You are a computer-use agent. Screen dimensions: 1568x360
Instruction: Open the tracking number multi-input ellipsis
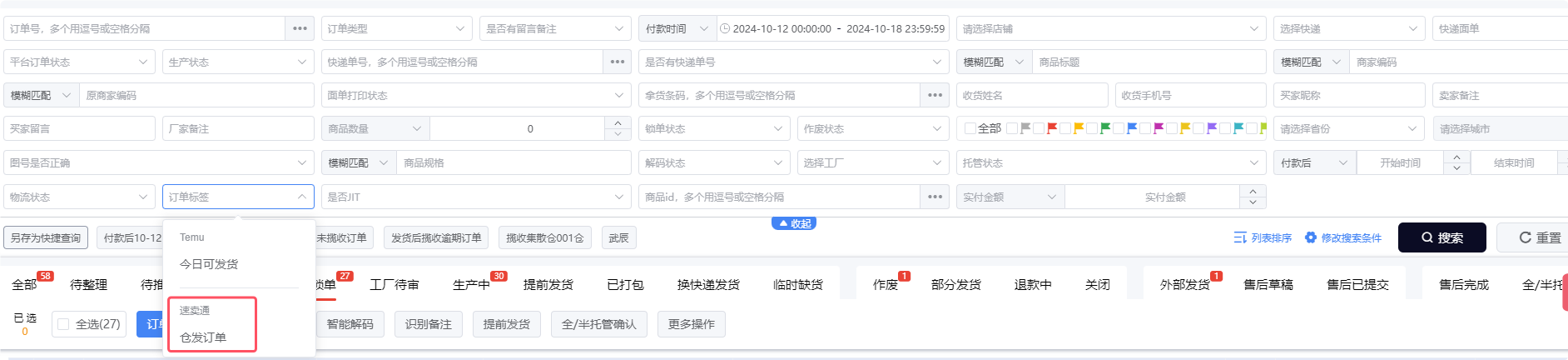[617, 62]
